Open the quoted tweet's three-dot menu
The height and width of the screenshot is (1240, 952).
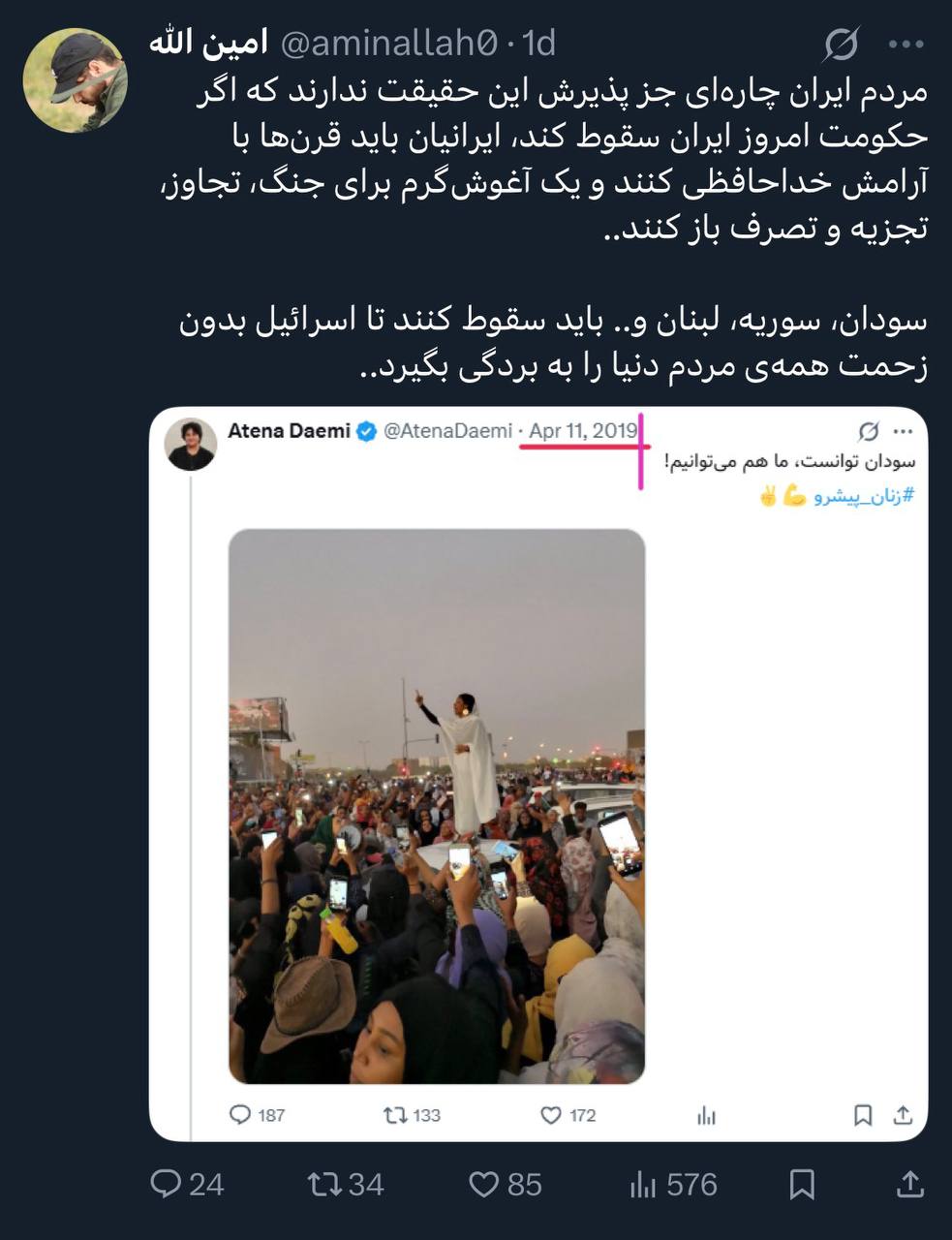(x=903, y=431)
